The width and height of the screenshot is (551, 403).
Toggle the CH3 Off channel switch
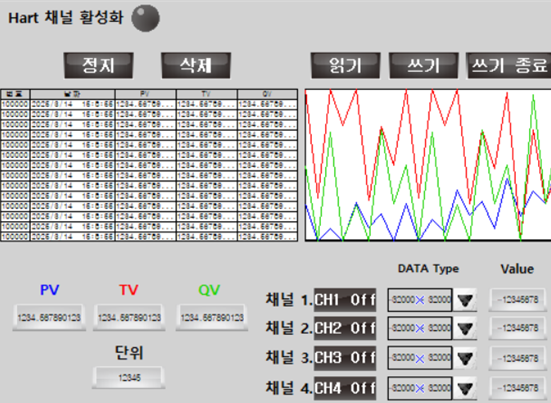[x=345, y=358]
